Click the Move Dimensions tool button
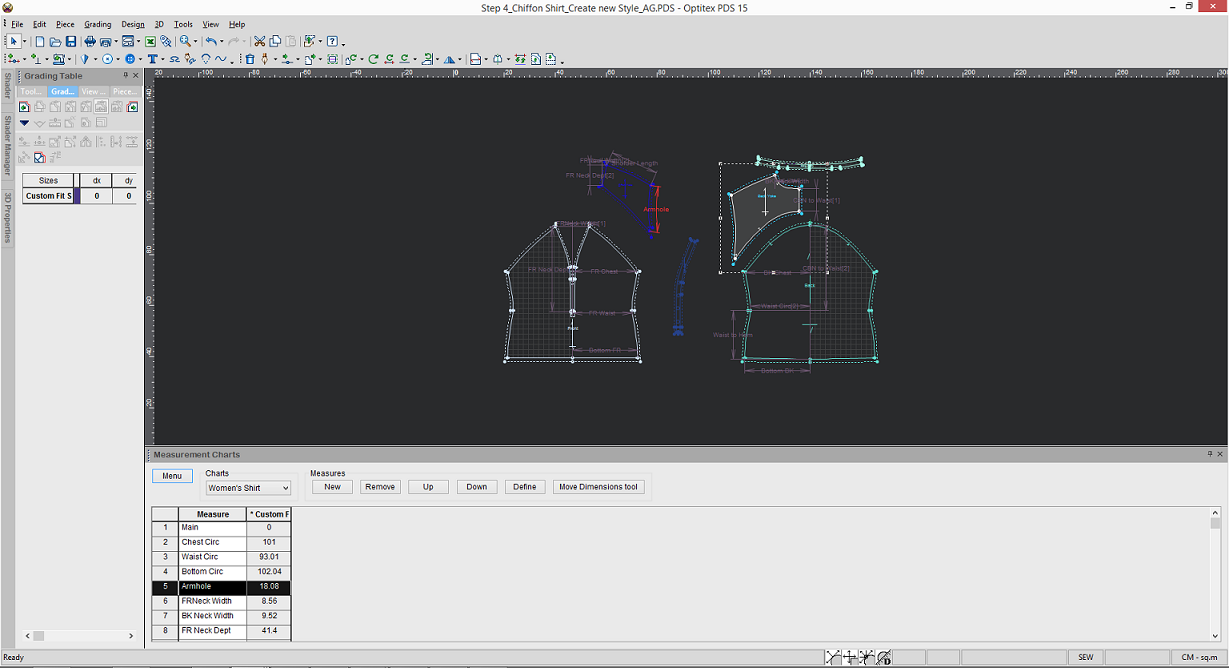 point(598,487)
